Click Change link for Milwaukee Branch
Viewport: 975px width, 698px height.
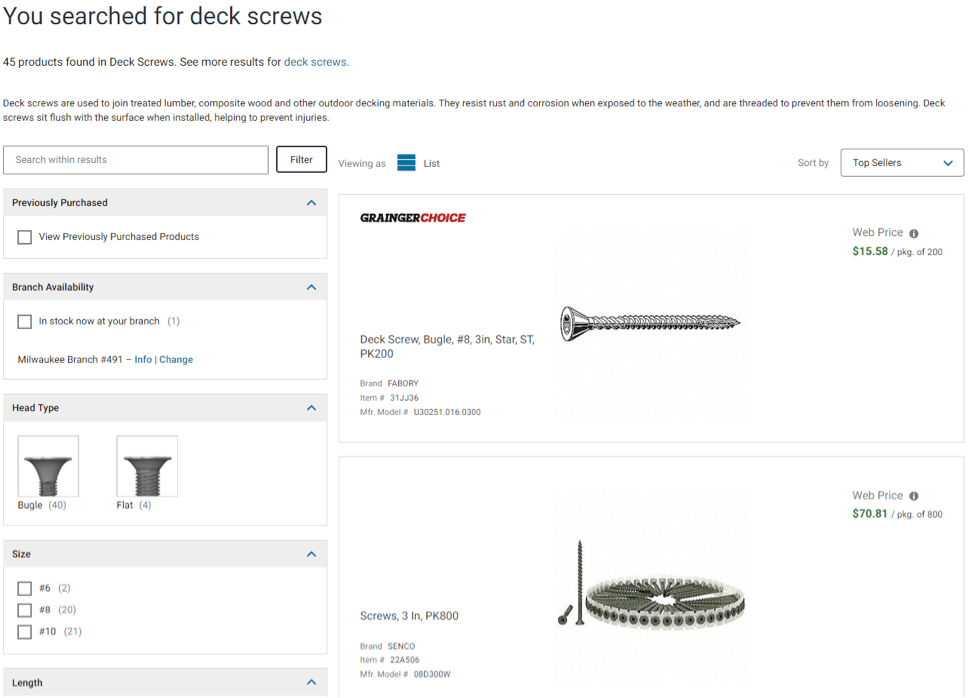(176, 360)
